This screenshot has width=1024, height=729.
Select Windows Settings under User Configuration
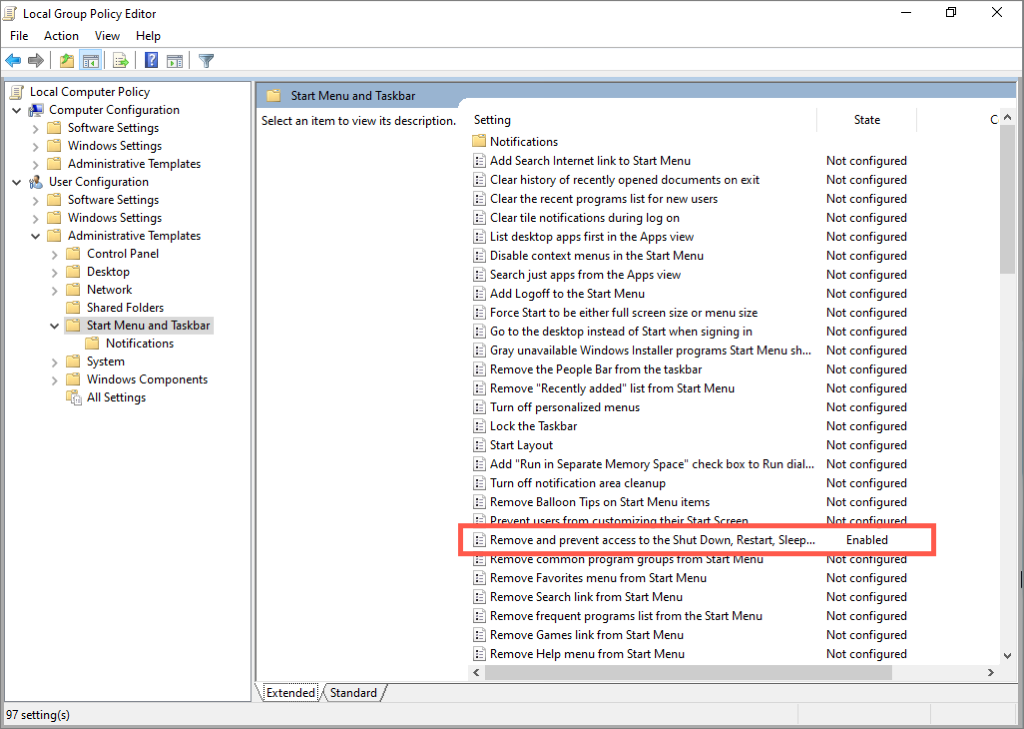pyautogui.click(x=115, y=218)
